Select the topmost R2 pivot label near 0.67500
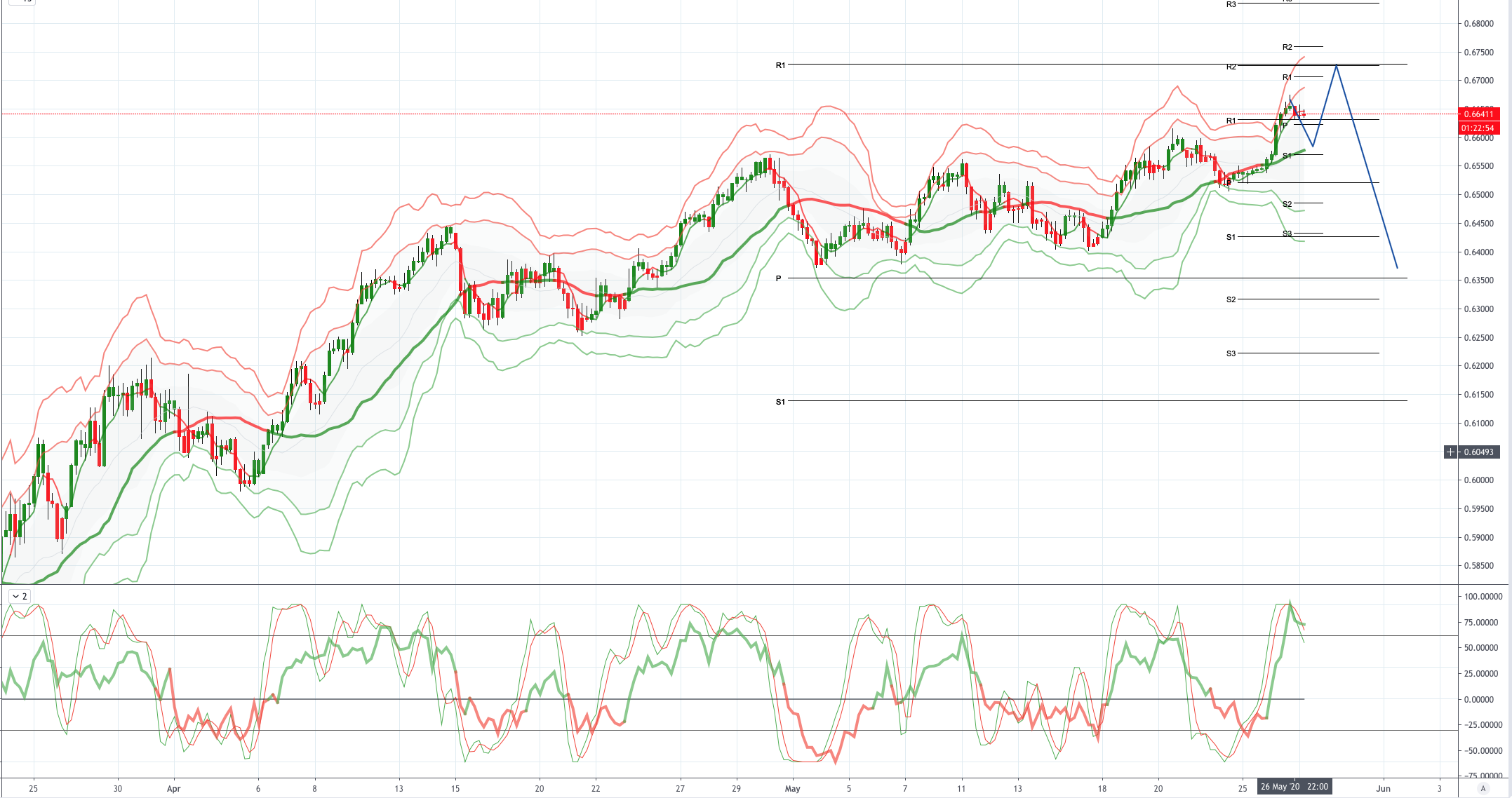The image size is (1512, 798). [1287, 47]
